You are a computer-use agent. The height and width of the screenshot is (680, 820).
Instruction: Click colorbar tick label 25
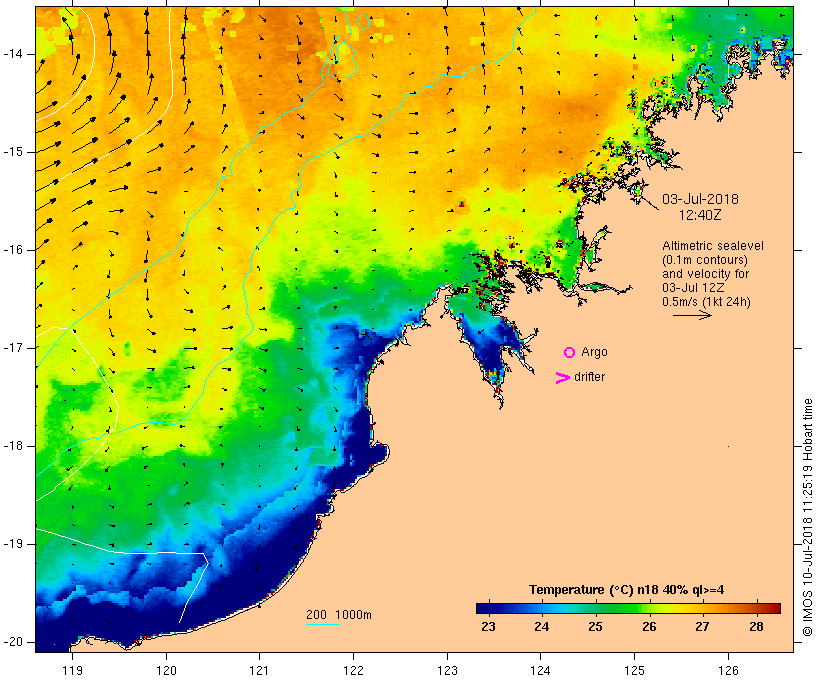tap(596, 627)
